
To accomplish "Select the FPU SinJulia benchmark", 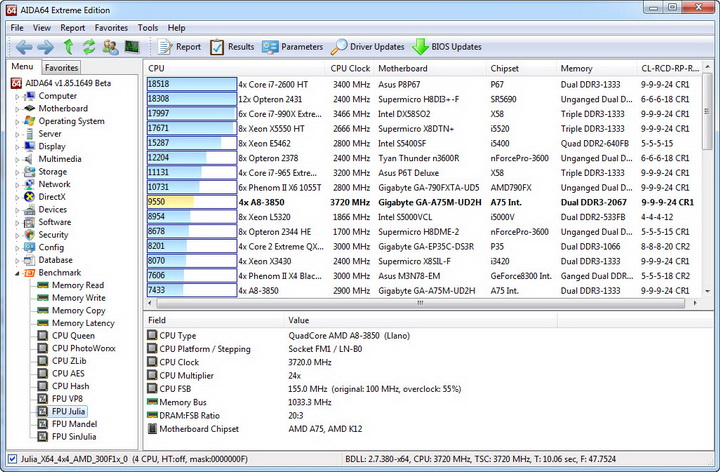I will coord(67,437).
